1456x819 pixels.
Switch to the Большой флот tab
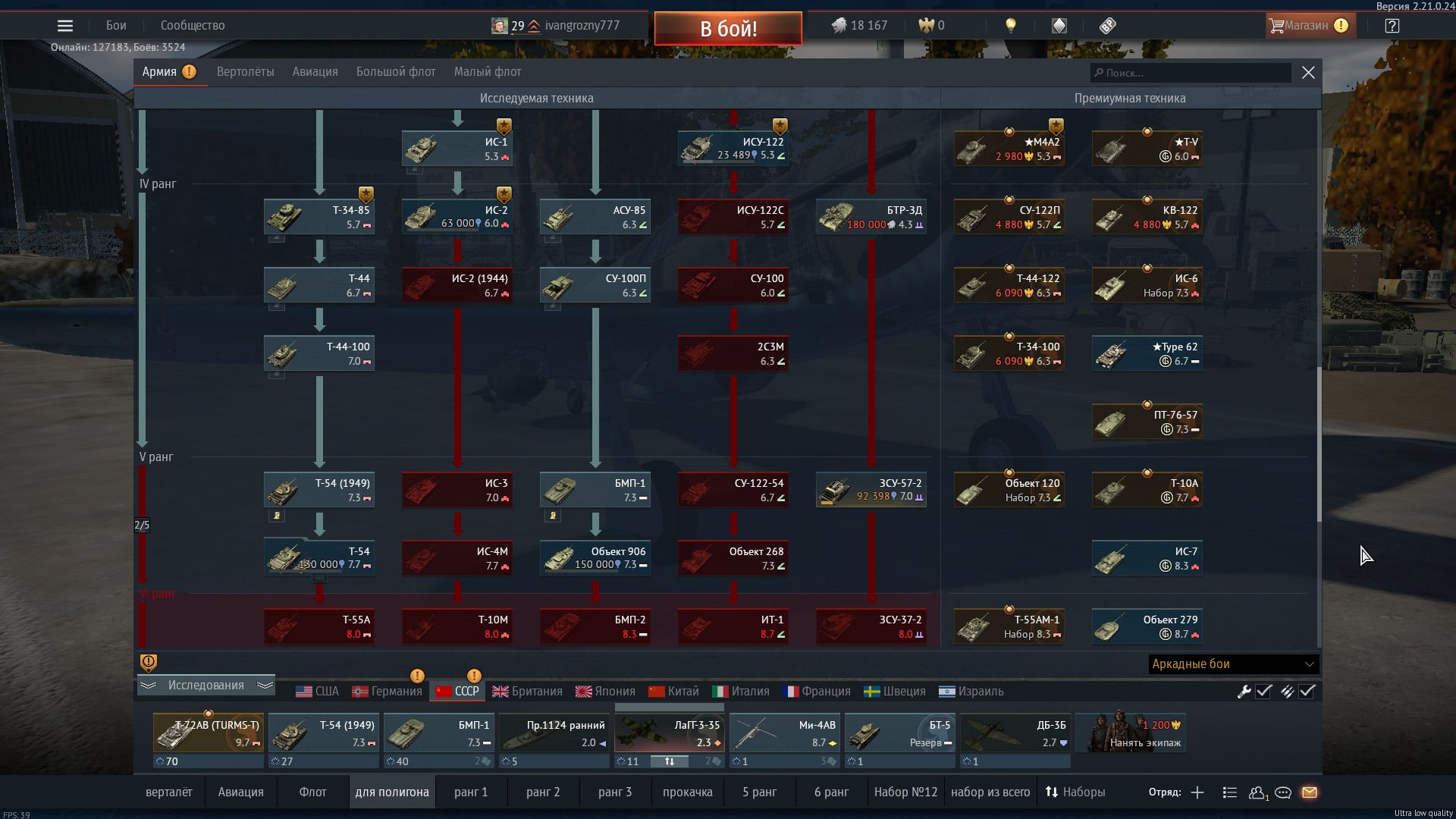pyautogui.click(x=396, y=72)
